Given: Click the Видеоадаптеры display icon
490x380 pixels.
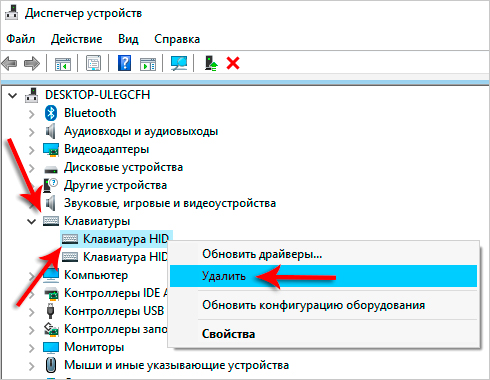Looking at the screenshot, I should [51, 149].
